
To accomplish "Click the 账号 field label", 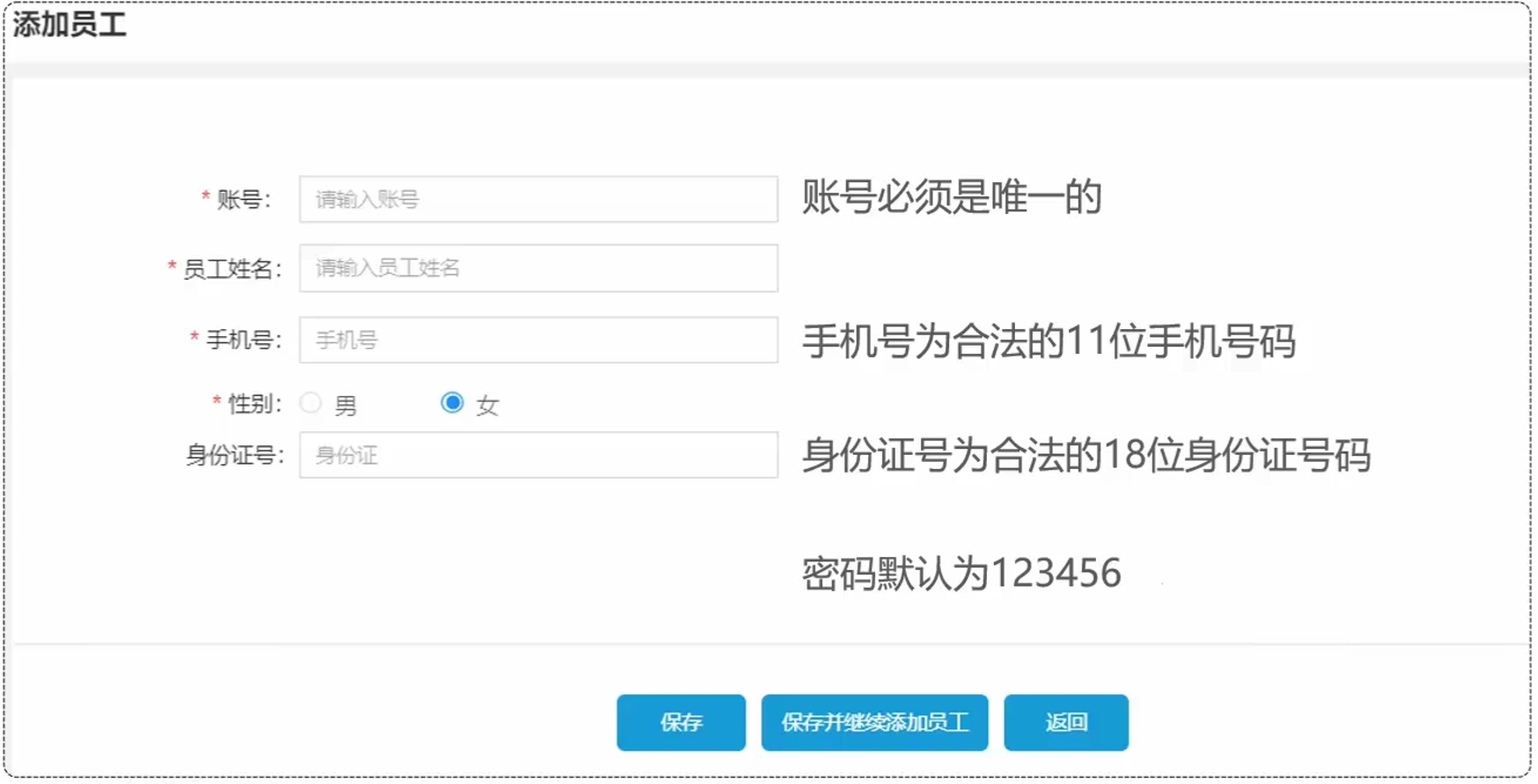I will 243,200.
